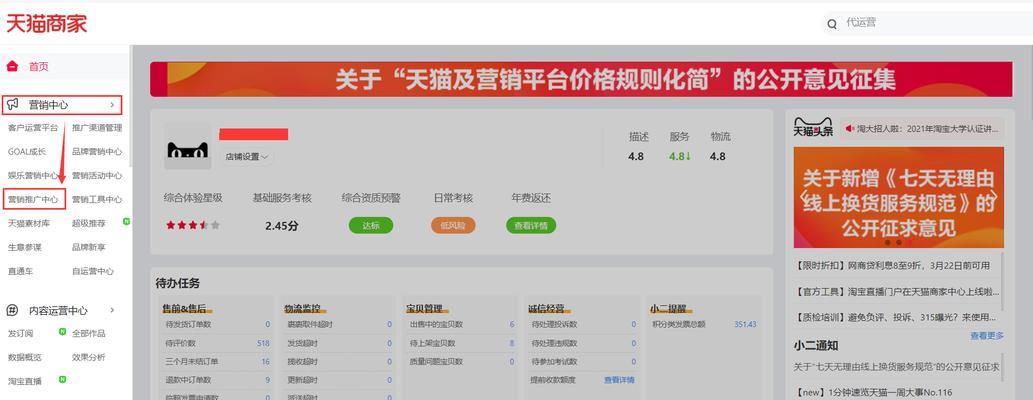Click the green N badge beside 淘宝直播

(x=62, y=380)
